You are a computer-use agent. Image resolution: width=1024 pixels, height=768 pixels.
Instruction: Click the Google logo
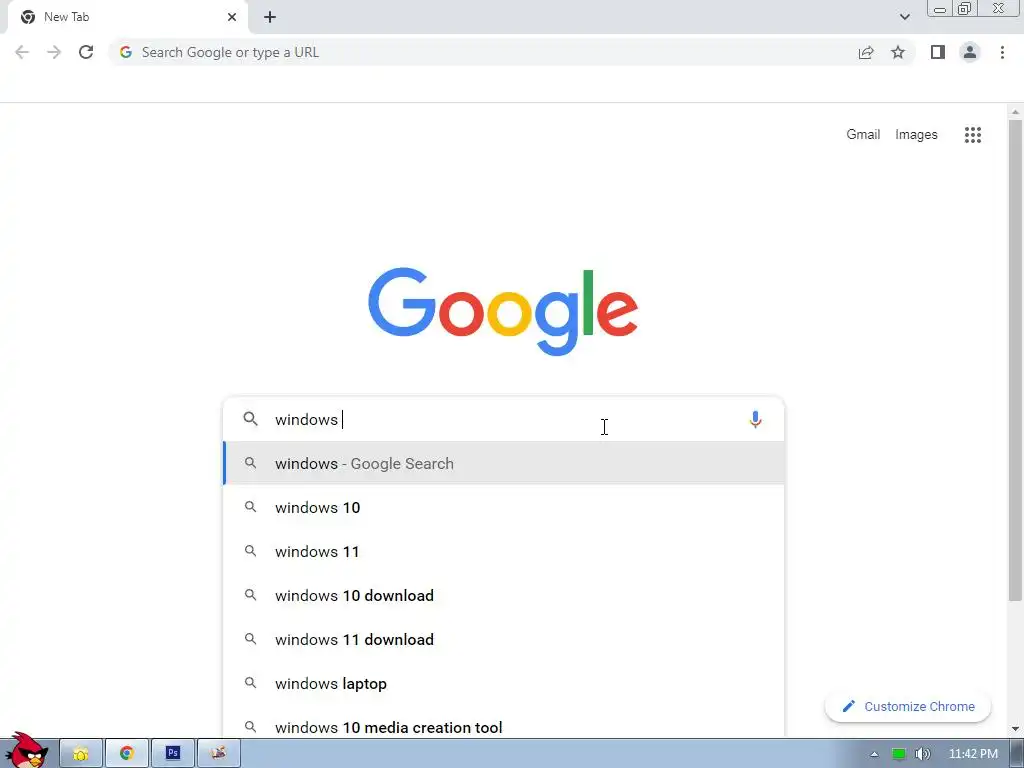click(x=503, y=311)
